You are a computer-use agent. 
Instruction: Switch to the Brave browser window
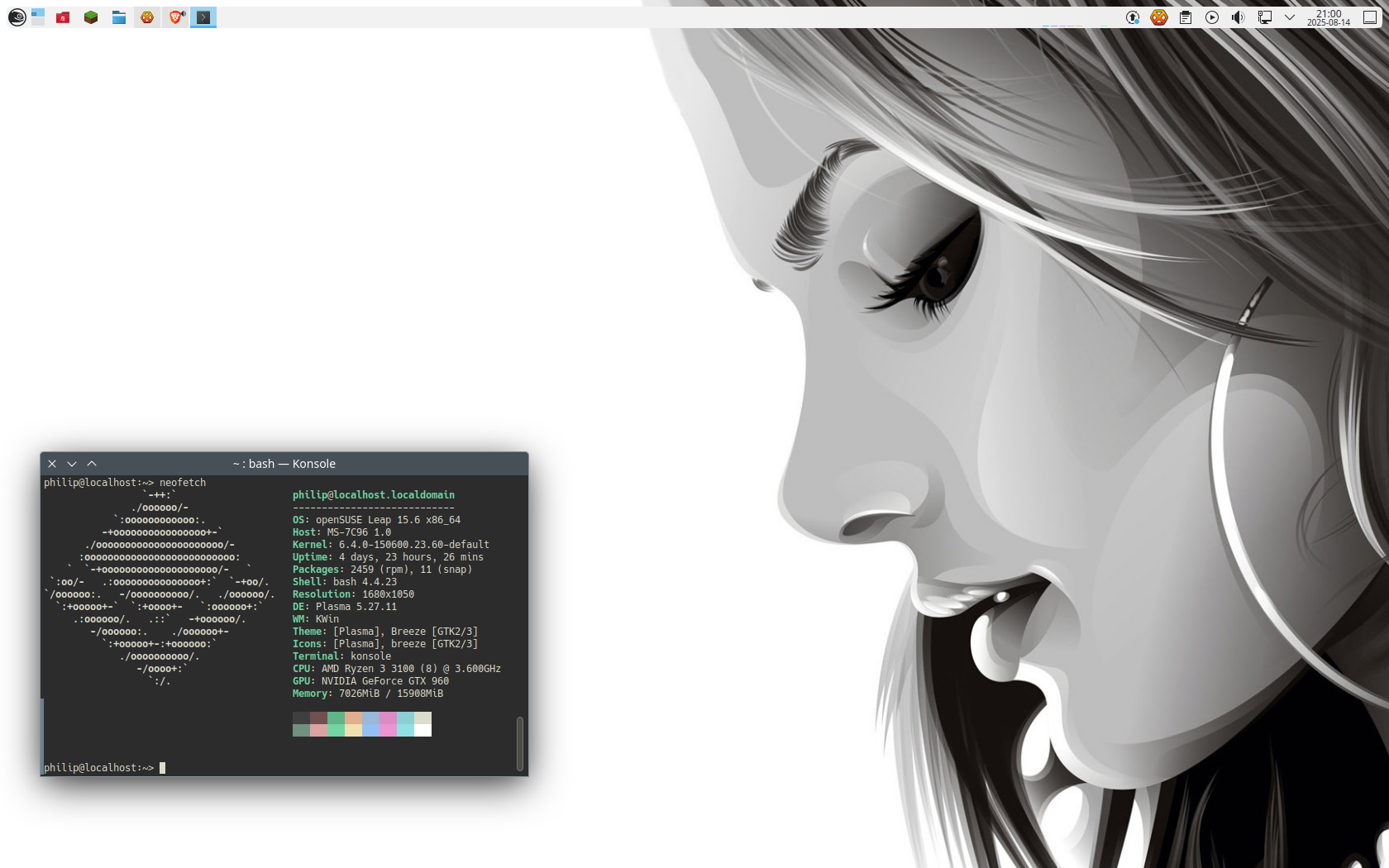(175, 17)
